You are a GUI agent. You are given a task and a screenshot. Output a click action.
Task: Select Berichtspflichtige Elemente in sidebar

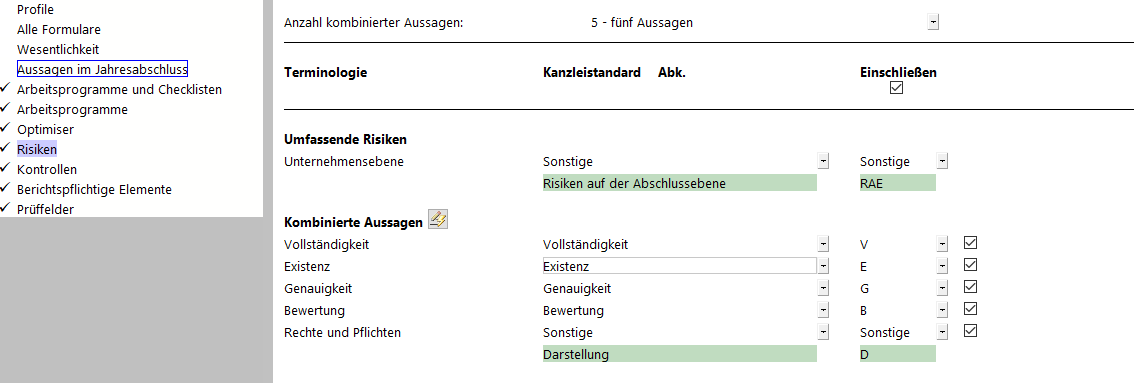click(x=95, y=189)
